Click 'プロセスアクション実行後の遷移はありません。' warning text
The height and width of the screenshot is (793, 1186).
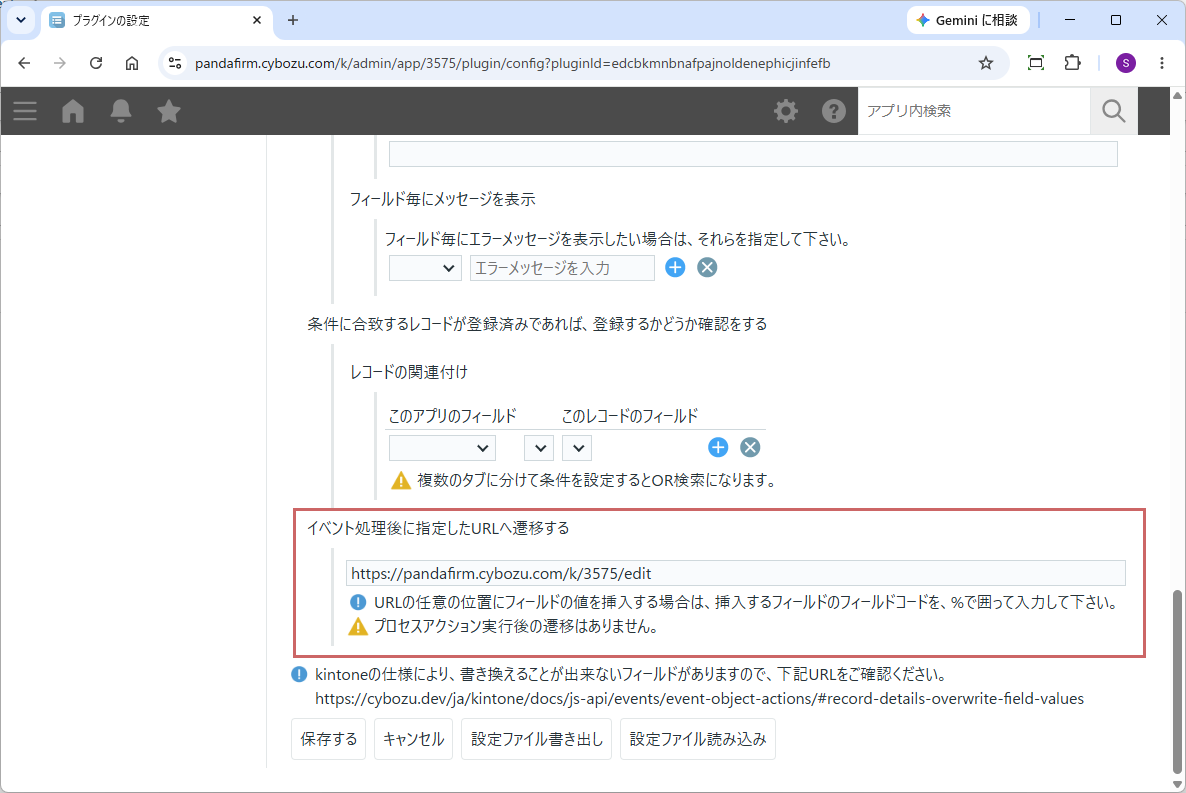pyautogui.click(x=517, y=627)
